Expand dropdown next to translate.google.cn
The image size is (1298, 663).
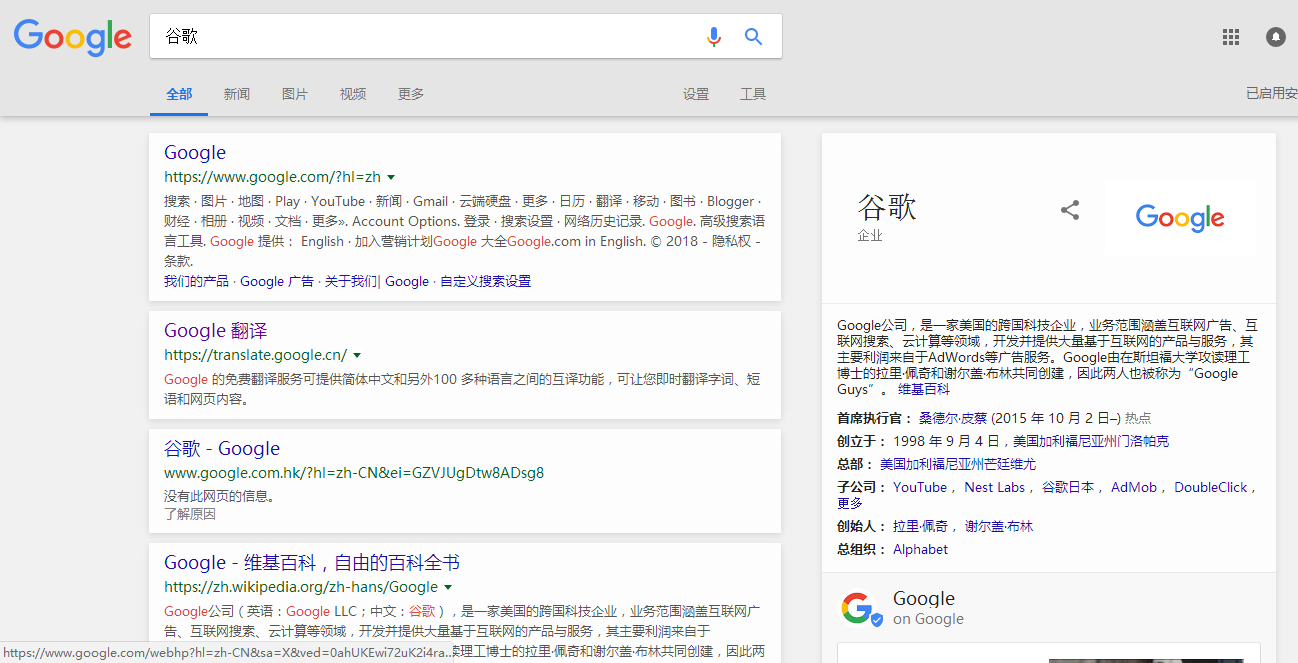pyautogui.click(x=357, y=355)
